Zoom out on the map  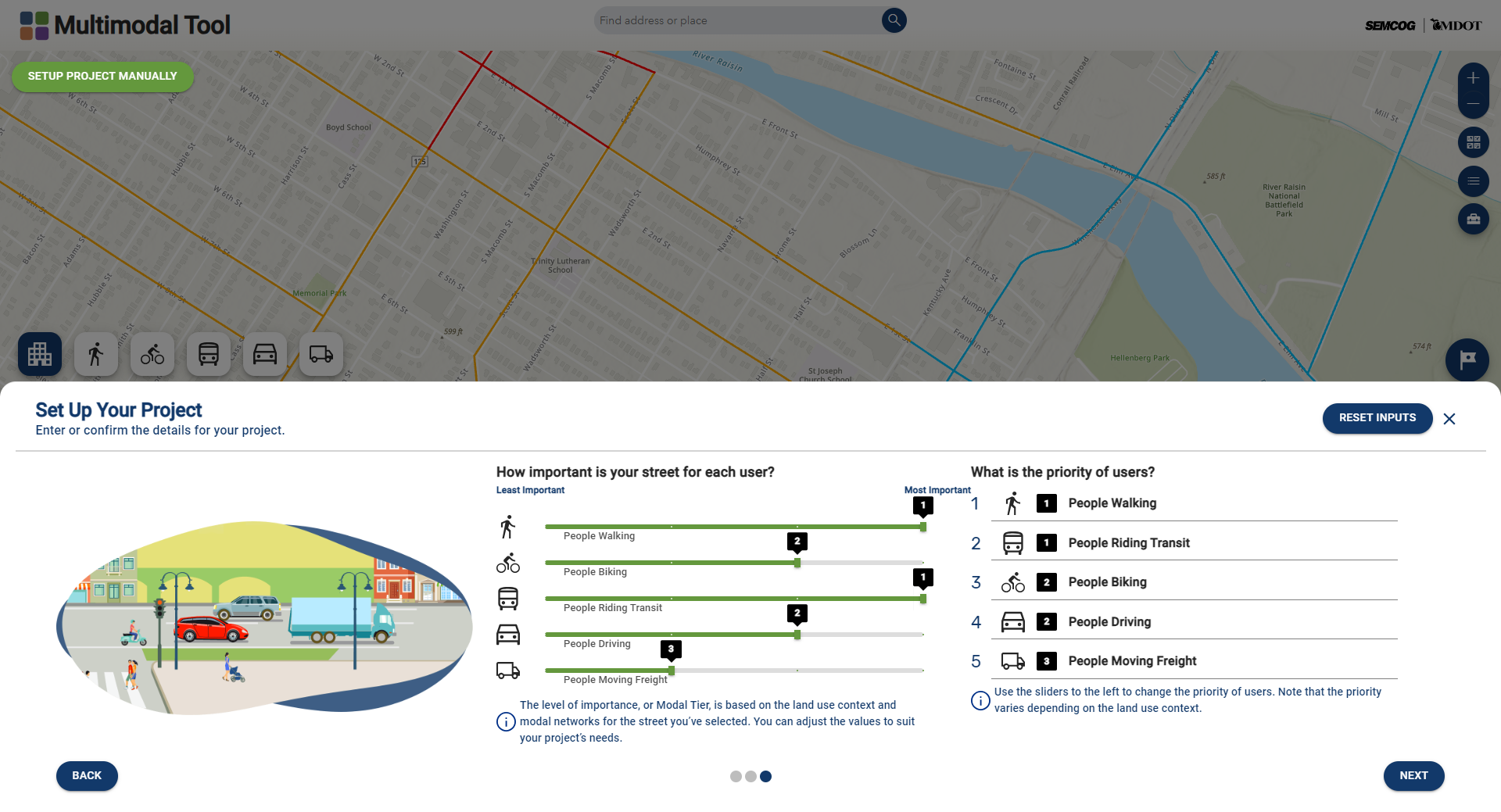(x=1473, y=104)
